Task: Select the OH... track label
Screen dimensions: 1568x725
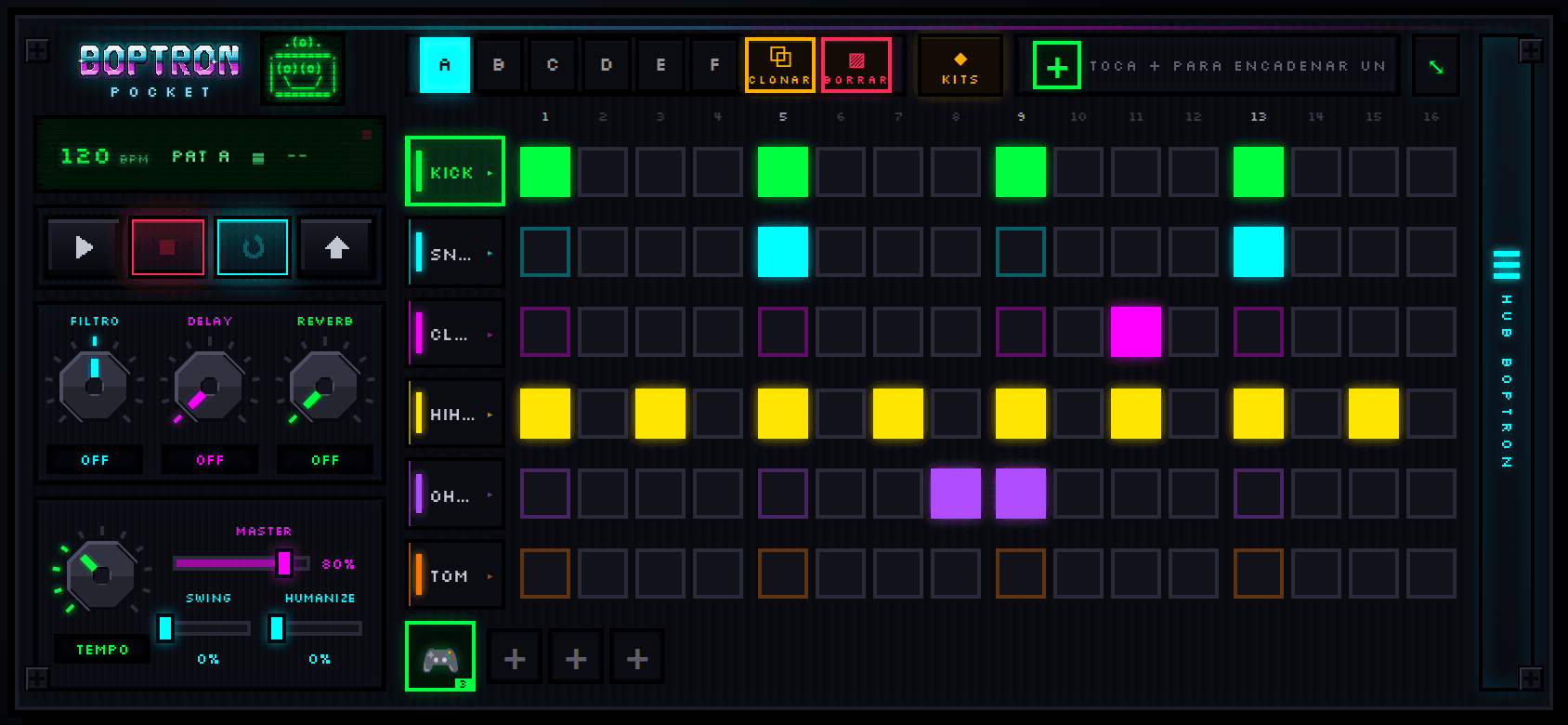Action: click(x=450, y=495)
